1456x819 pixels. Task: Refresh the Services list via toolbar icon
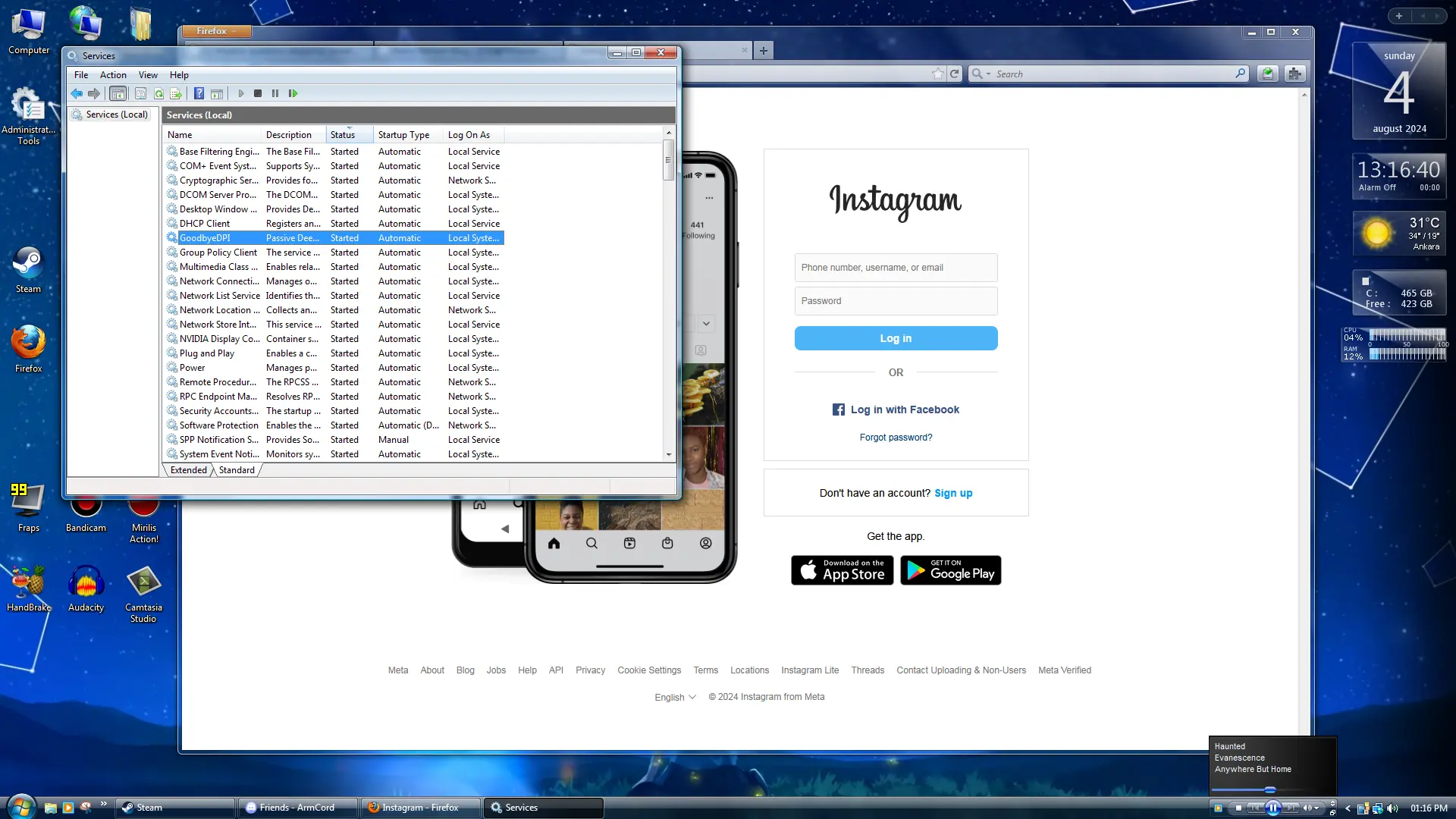(158, 93)
